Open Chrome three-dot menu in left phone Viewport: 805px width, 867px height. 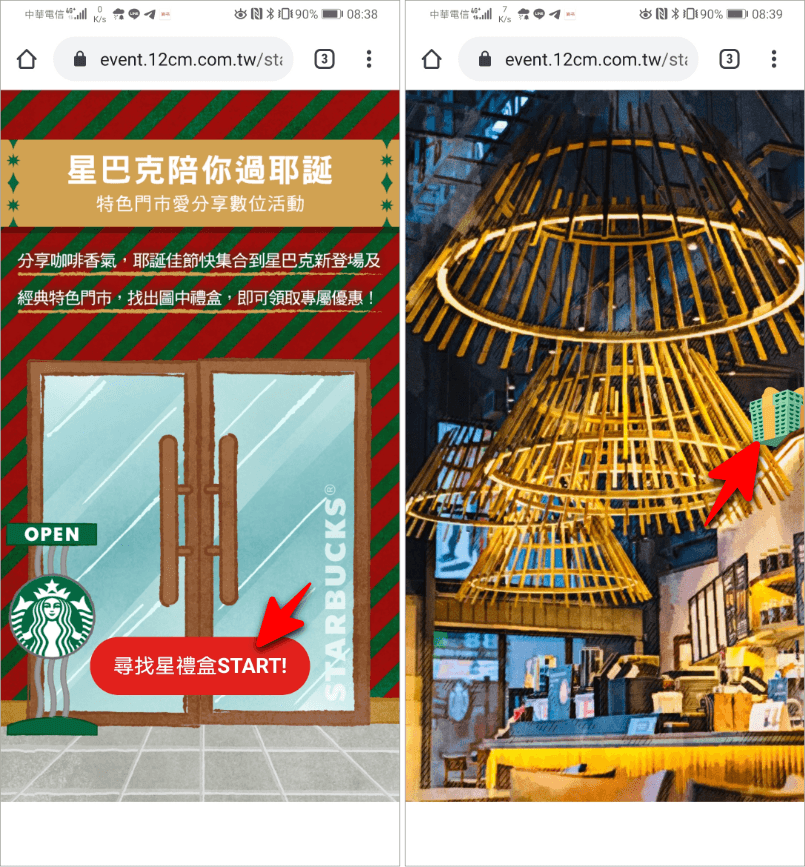[x=369, y=59]
